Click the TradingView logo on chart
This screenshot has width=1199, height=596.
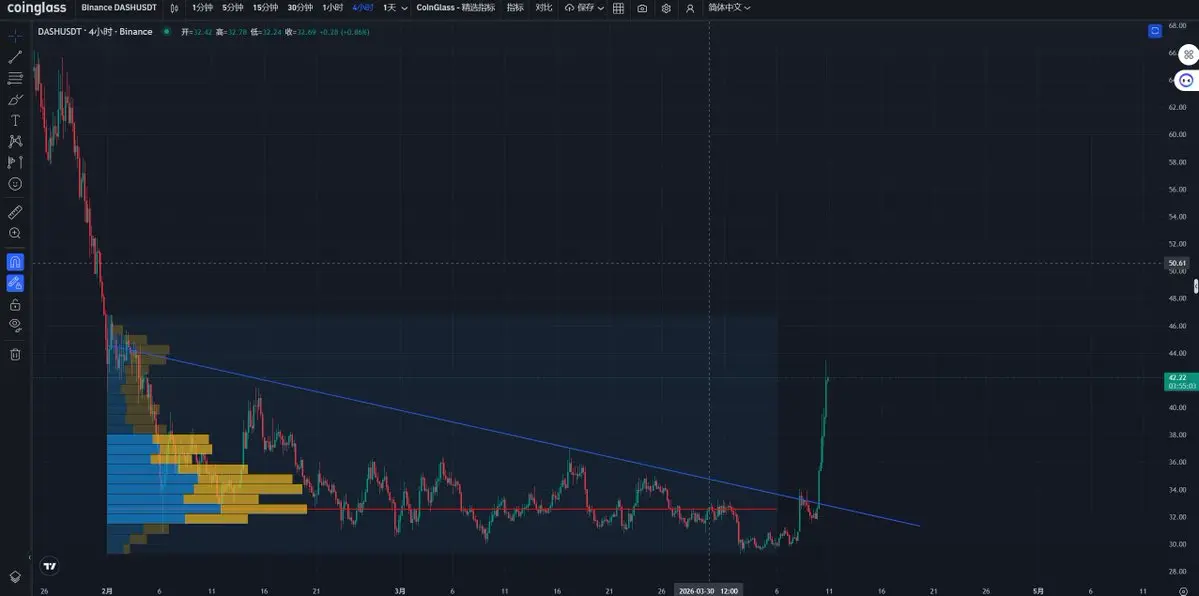(50, 566)
